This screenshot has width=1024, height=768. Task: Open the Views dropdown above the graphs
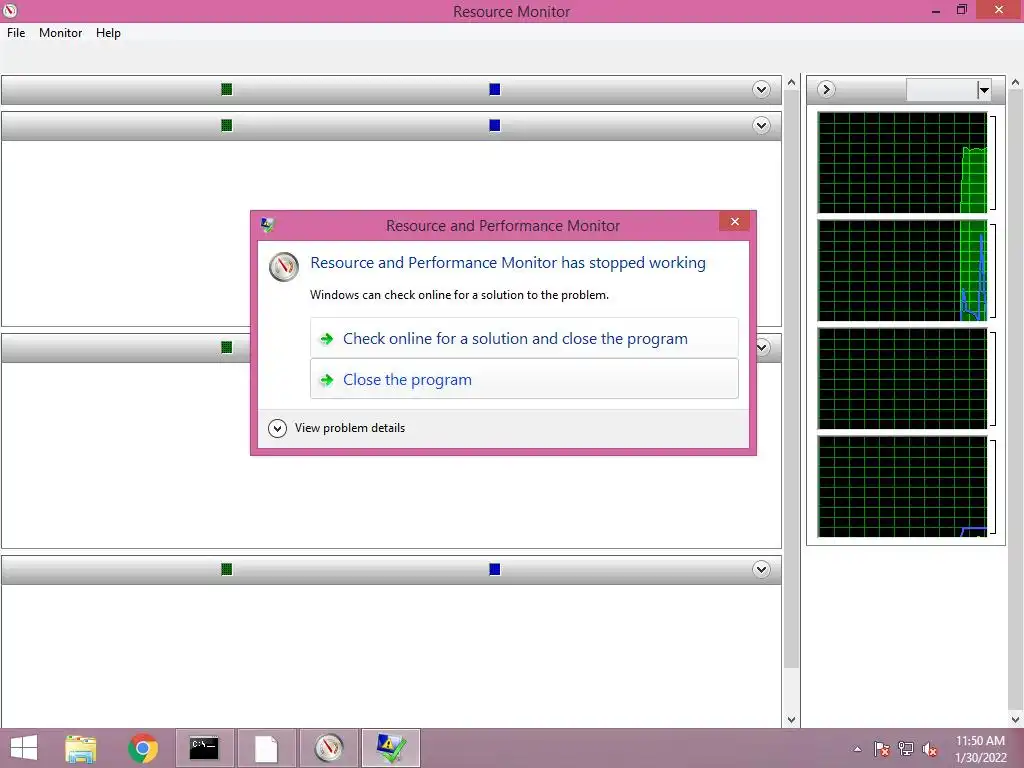pos(984,89)
